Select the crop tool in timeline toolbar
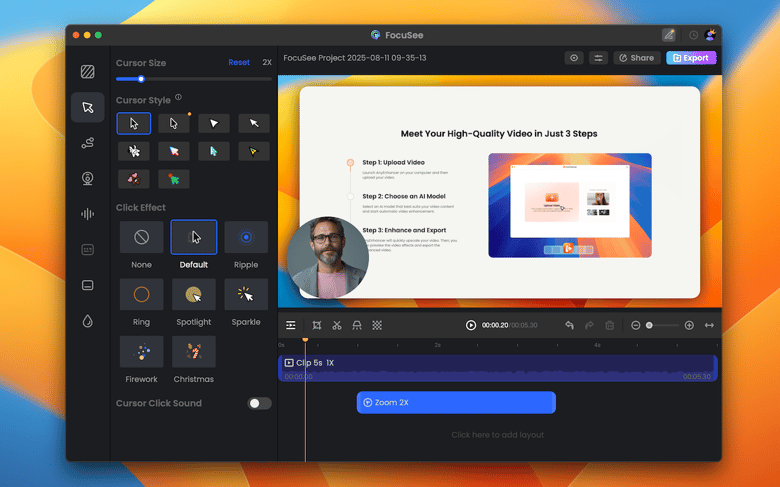This screenshot has width=780, height=487. [316, 325]
